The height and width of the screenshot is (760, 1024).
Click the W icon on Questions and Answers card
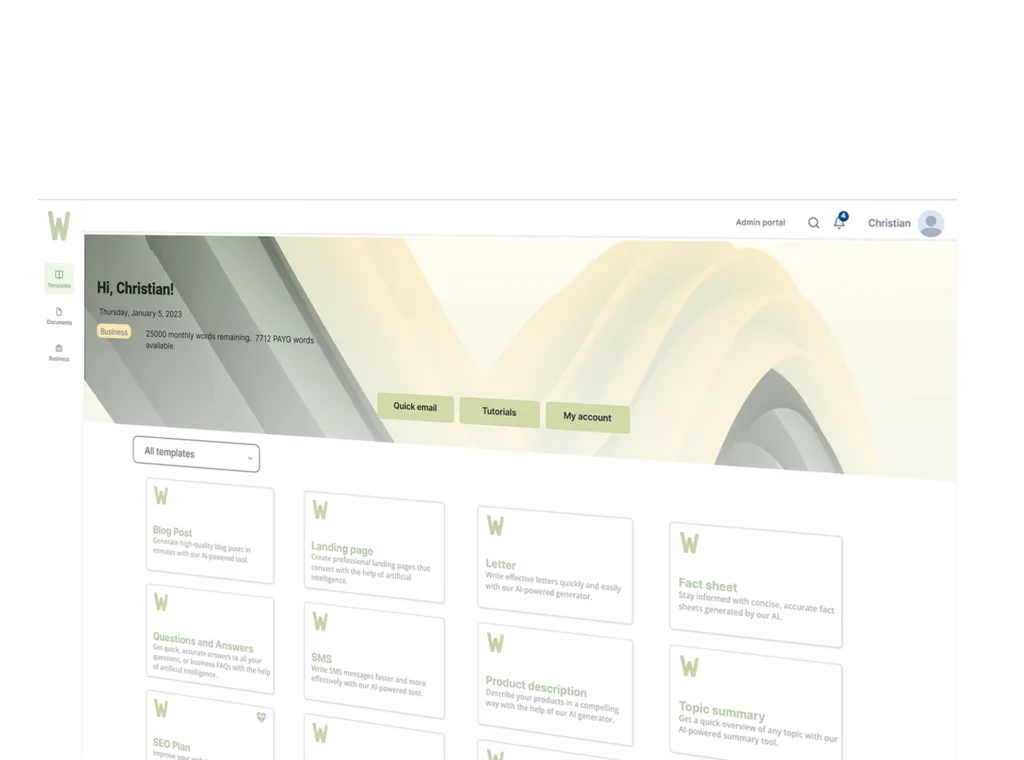161,602
